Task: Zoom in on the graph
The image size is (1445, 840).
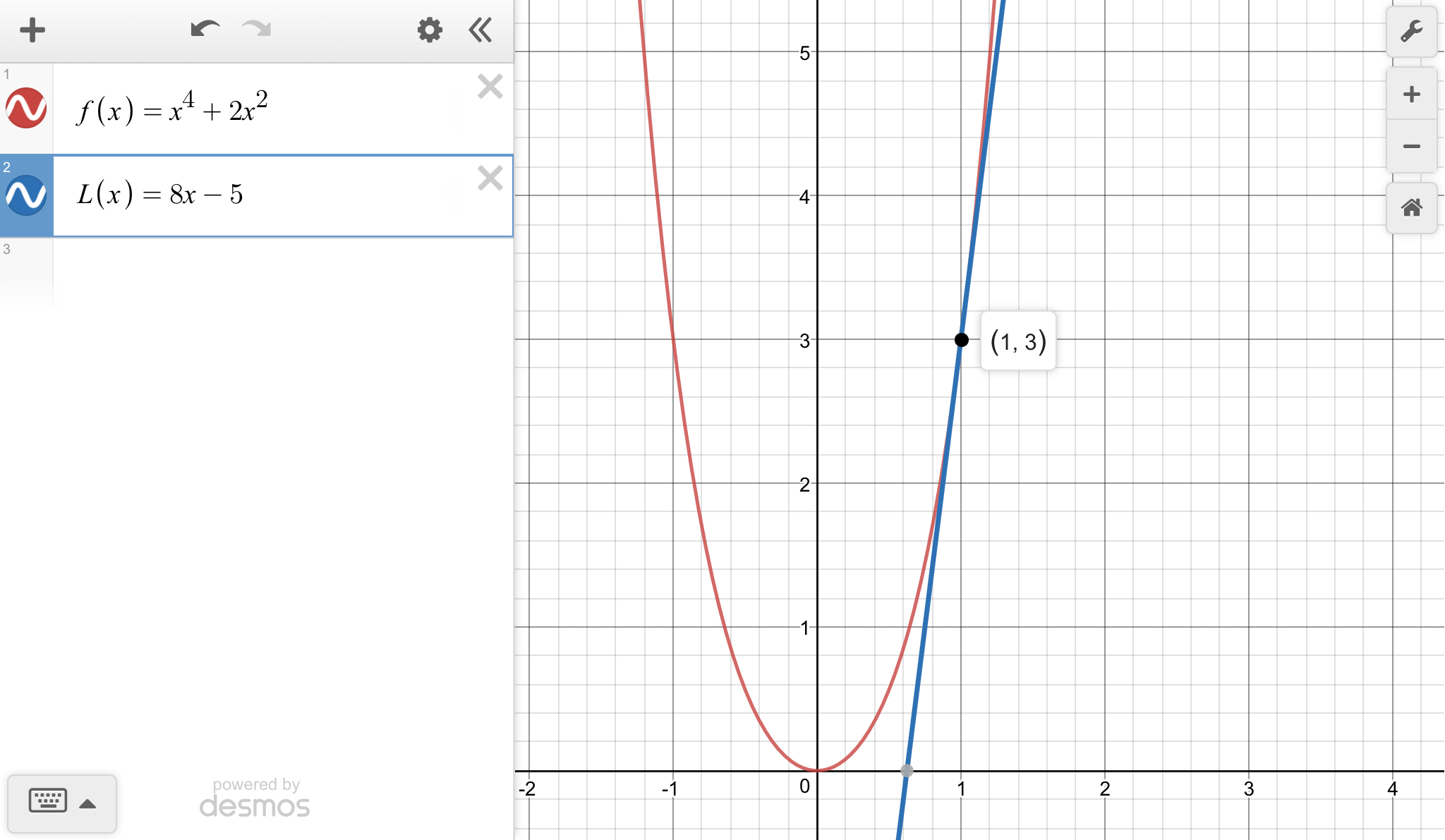Action: point(1411,95)
